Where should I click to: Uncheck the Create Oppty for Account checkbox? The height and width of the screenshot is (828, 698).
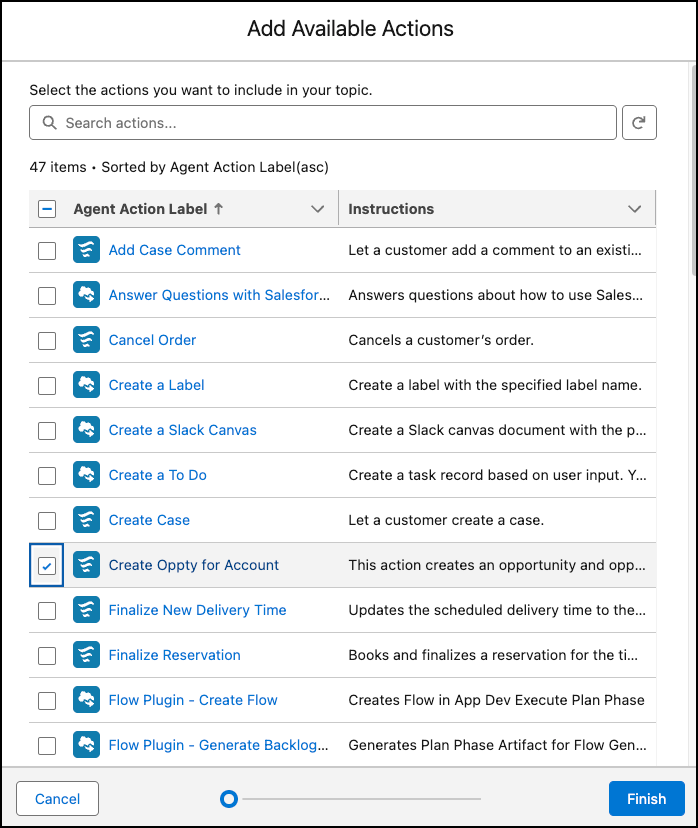47,566
